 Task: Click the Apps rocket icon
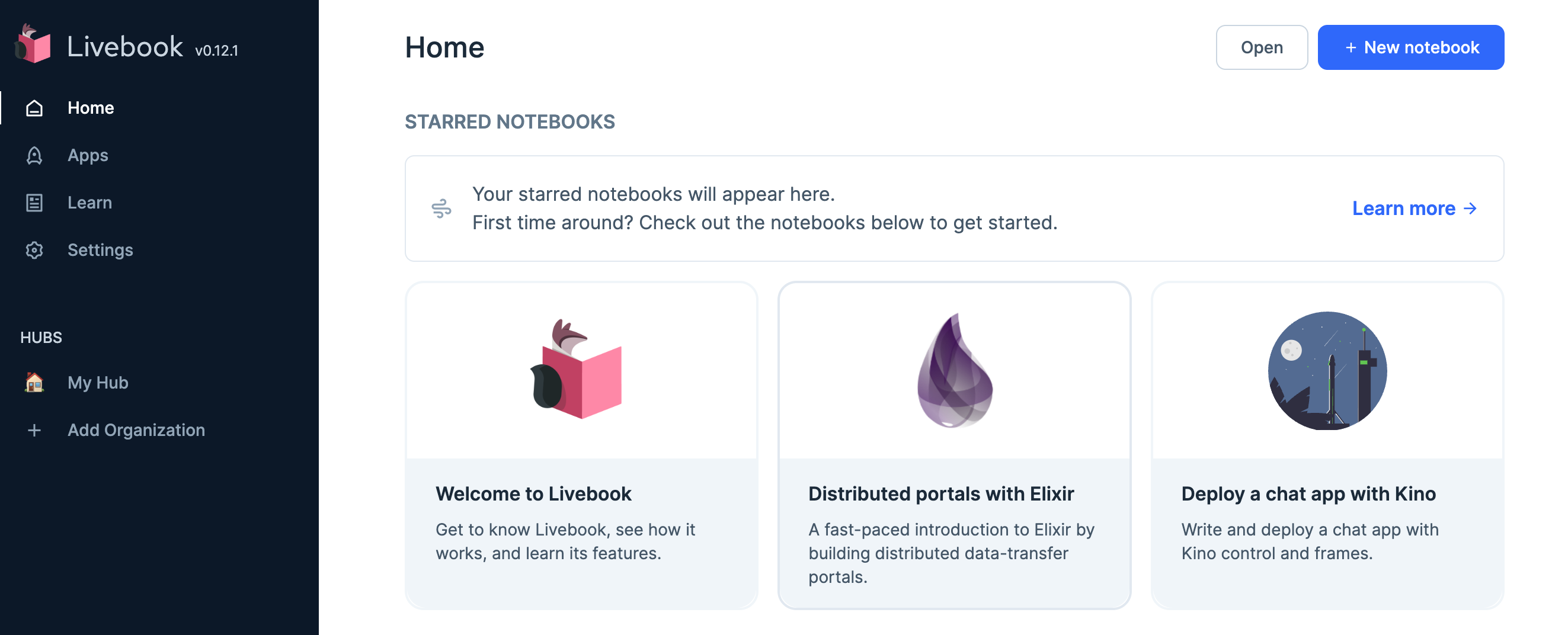click(34, 155)
